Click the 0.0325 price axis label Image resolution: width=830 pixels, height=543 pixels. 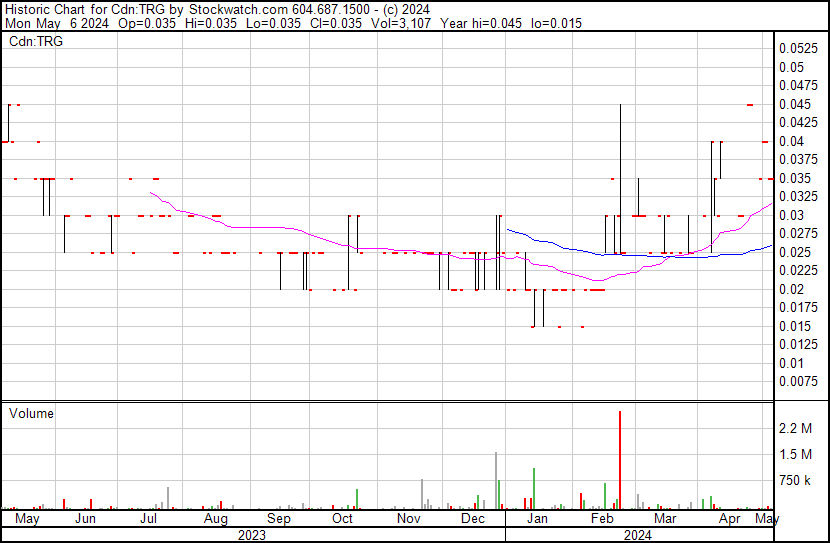pos(798,197)
